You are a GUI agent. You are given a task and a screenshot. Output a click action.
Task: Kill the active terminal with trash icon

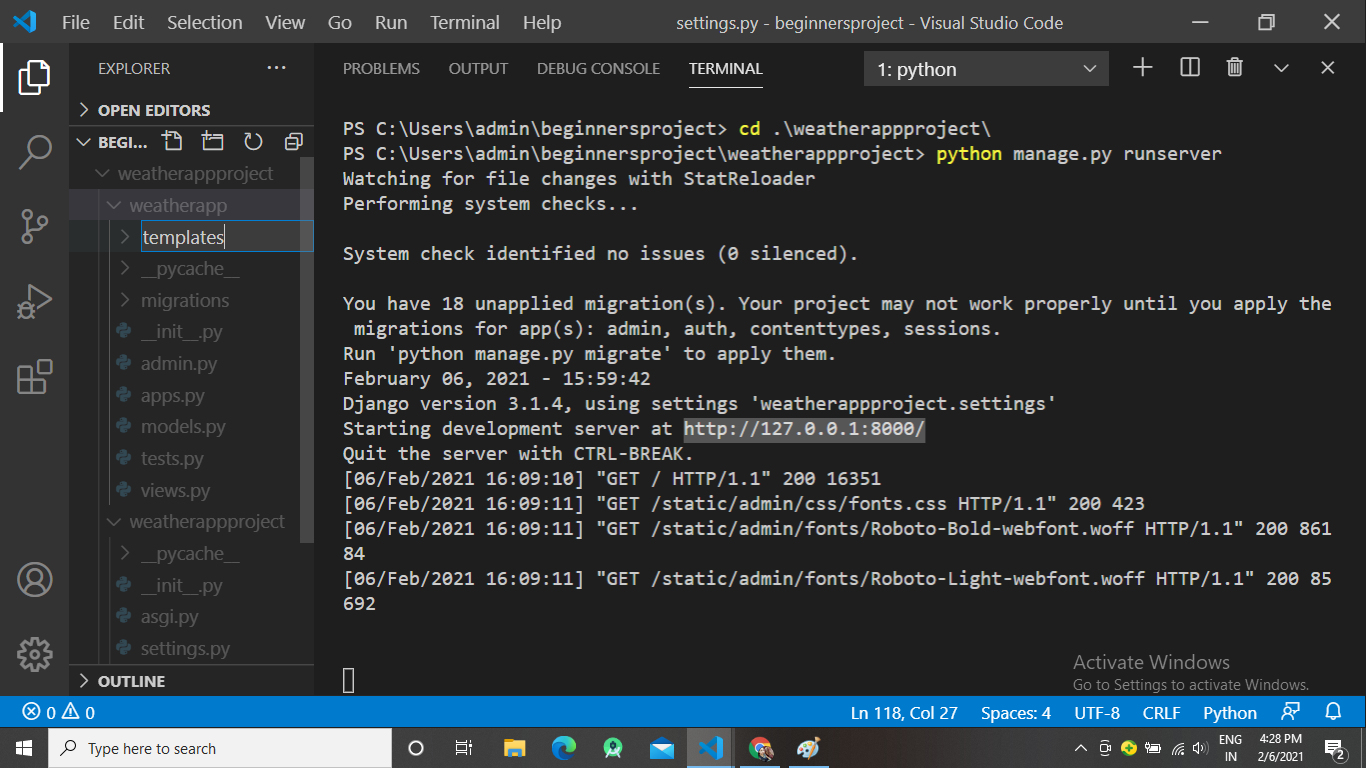pyautogui.click(x=1234, y=67)
